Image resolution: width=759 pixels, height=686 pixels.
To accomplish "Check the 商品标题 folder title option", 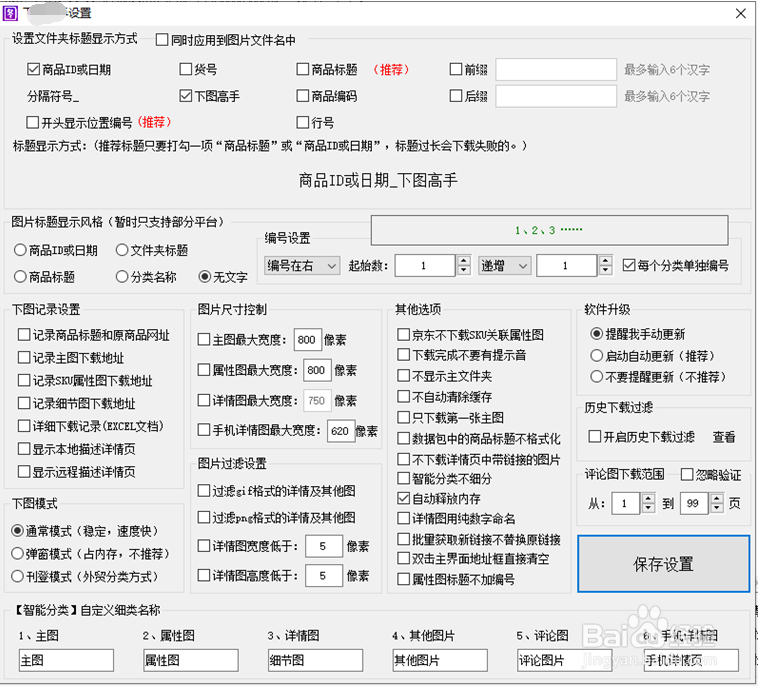I will pyautogui.click(x=303, y=69).
